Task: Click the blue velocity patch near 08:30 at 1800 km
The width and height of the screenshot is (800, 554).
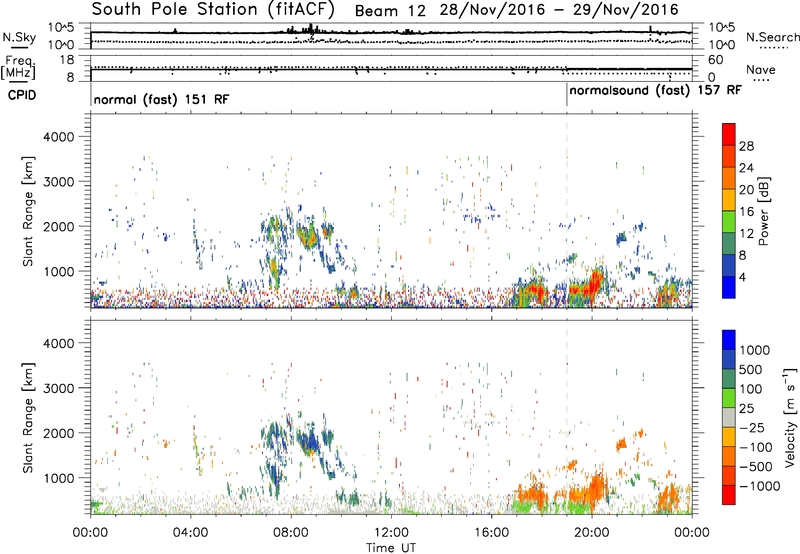Action: tap(309, 442)
